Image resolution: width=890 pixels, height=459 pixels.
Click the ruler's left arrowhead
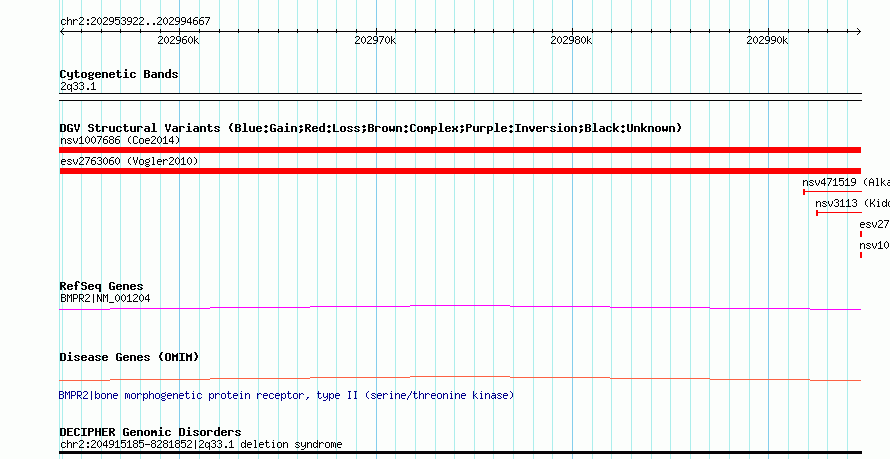(63, 32)
